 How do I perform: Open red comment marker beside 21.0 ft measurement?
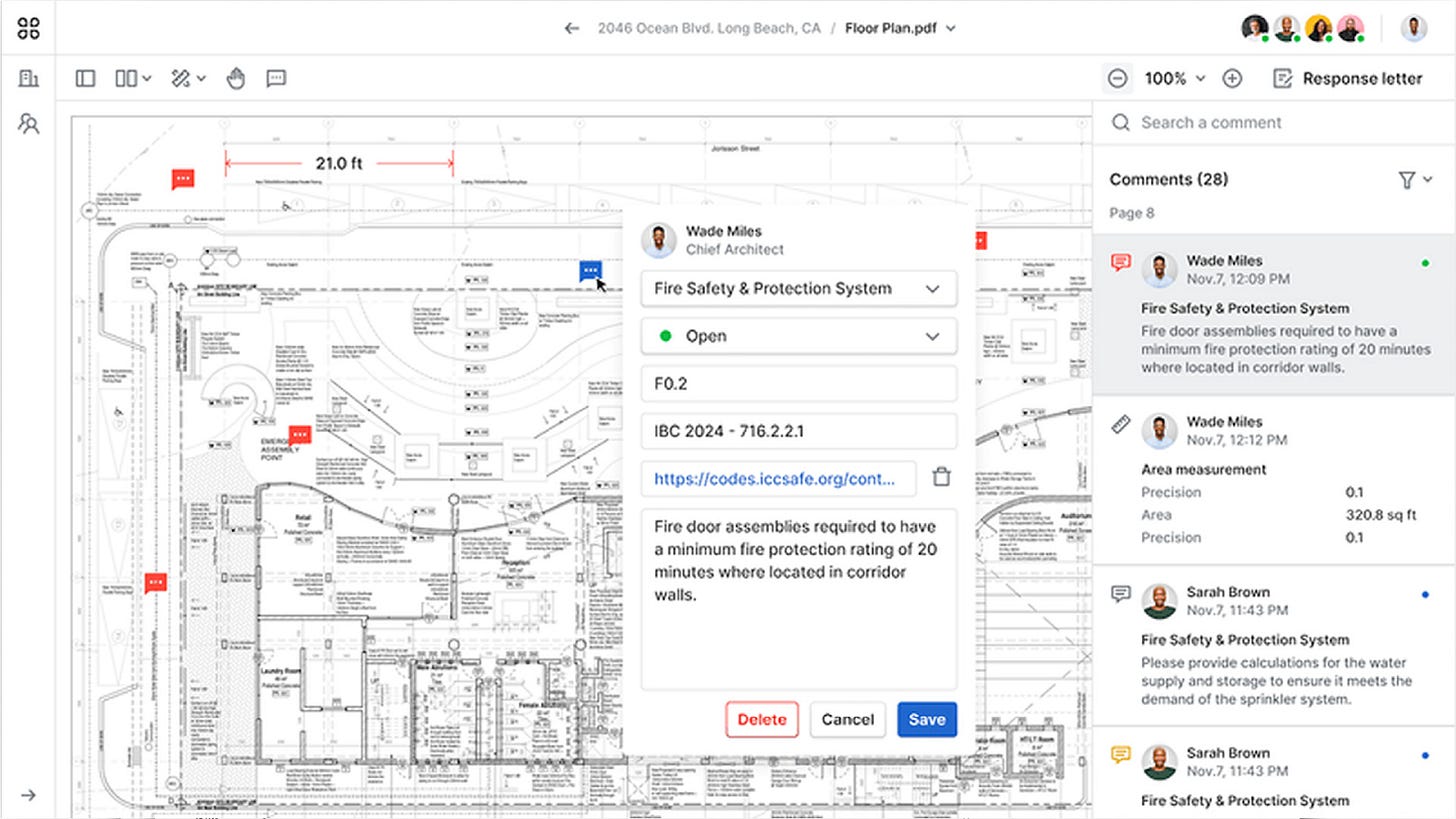click(x=182, y=179)
